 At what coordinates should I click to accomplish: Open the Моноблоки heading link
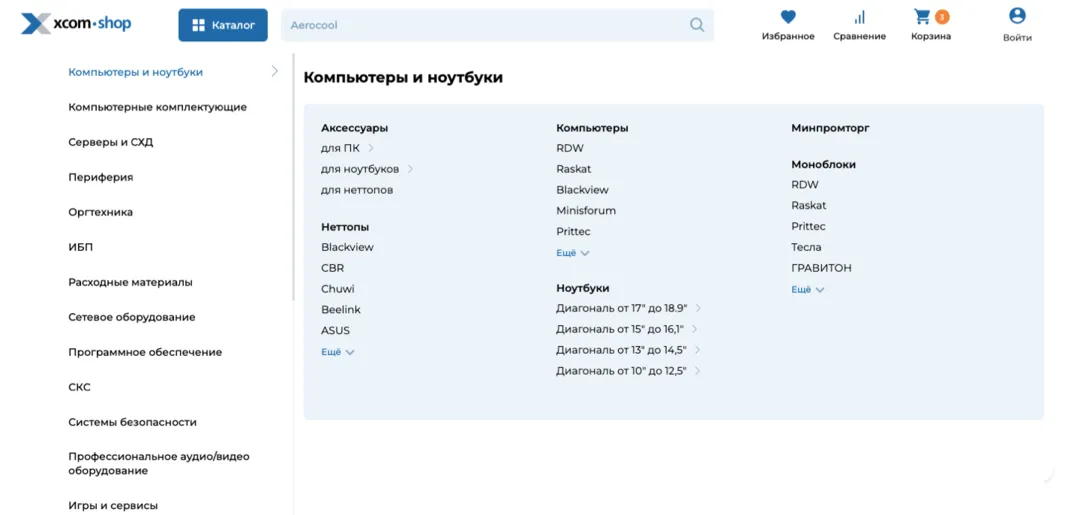pos(824,165)
